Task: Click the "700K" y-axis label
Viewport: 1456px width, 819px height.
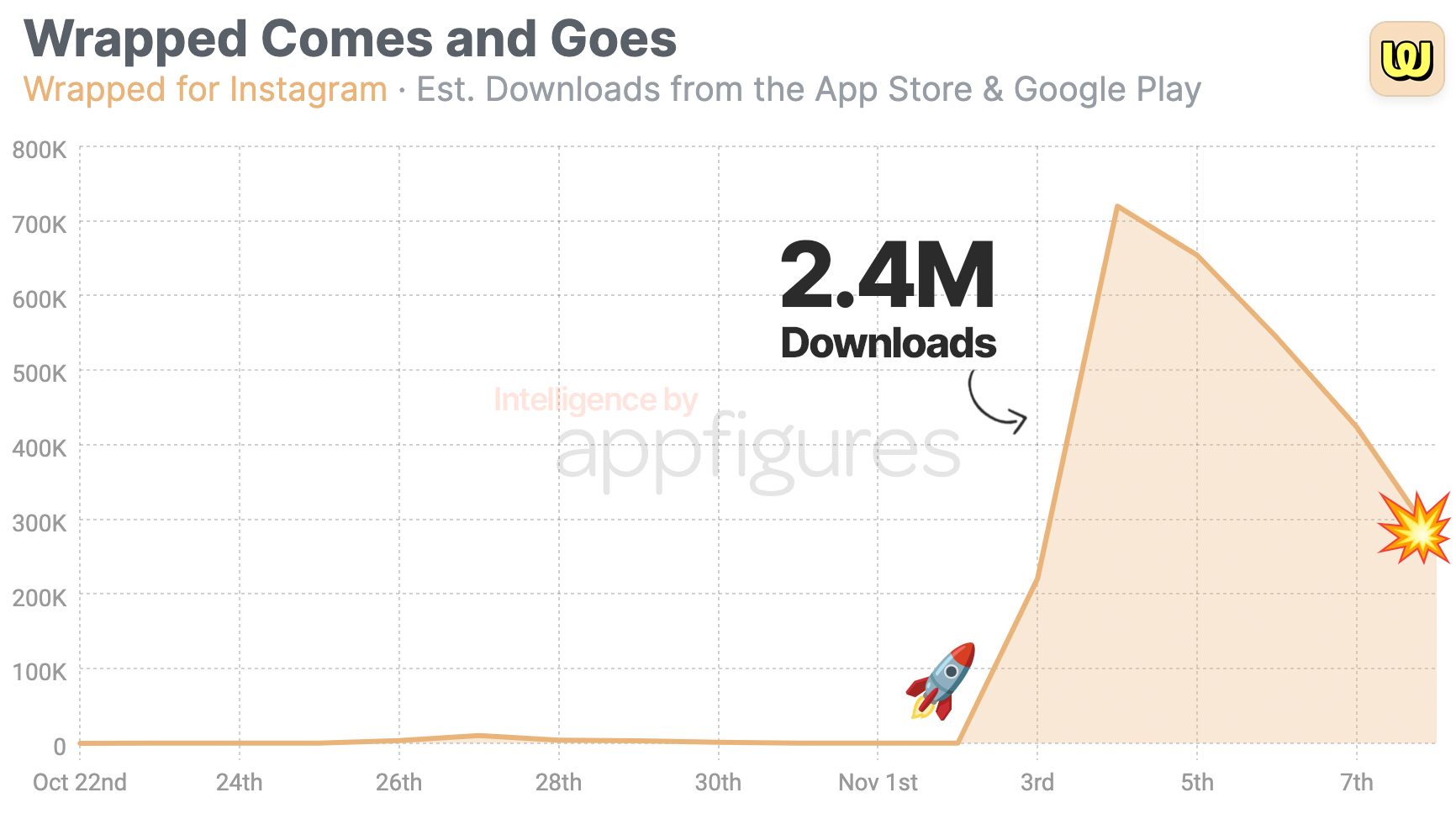Action: tap(40, 225)
